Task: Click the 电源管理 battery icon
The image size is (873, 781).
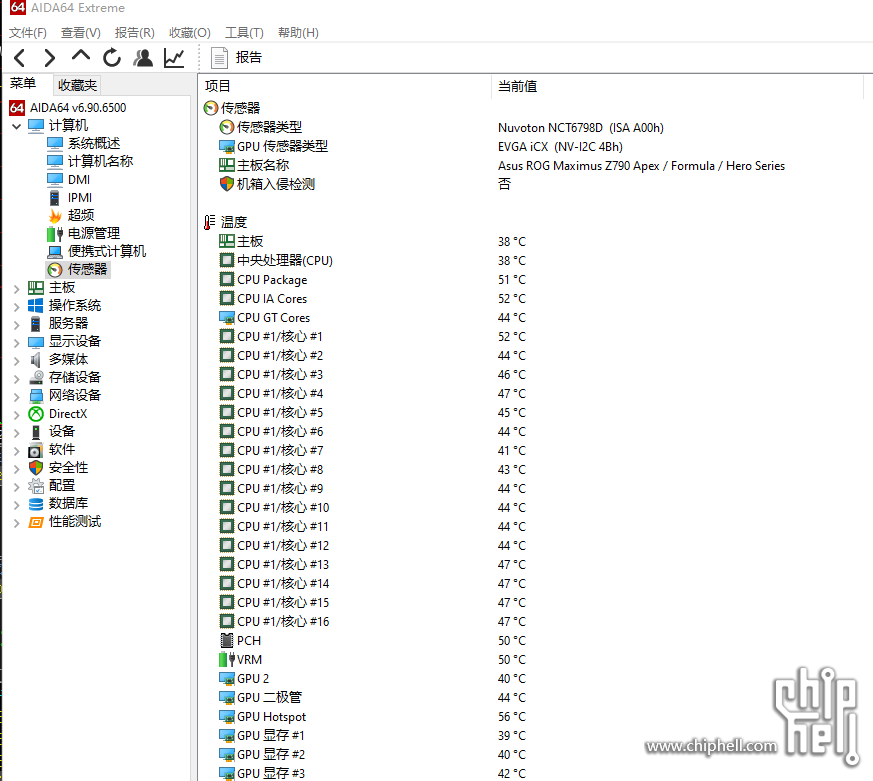Action: 55,234
